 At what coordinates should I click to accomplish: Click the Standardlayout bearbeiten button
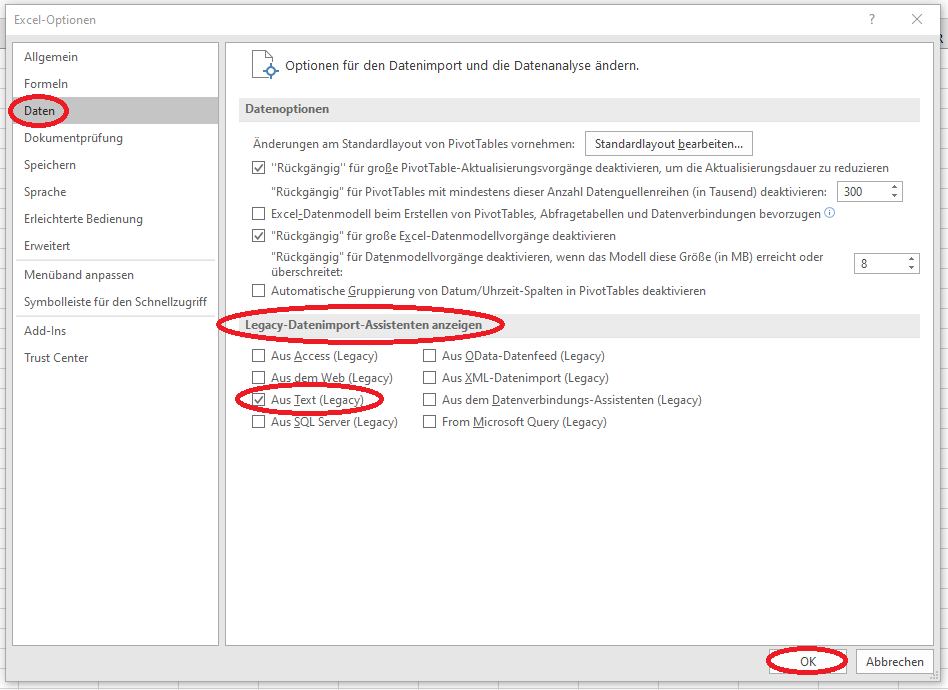coord(669,144)
